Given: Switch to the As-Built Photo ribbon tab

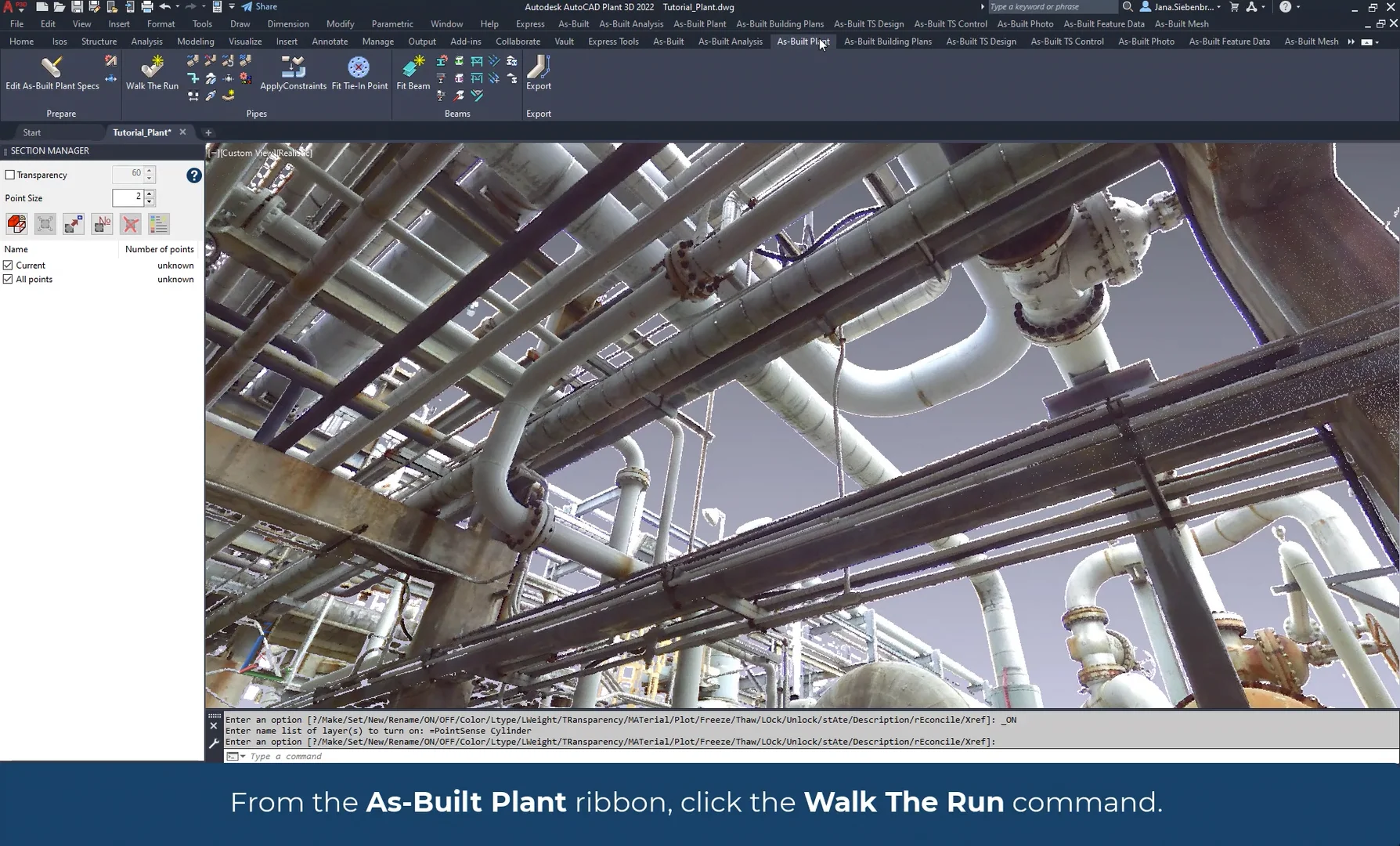Looking at the screenshot, I should point(1146,42).
